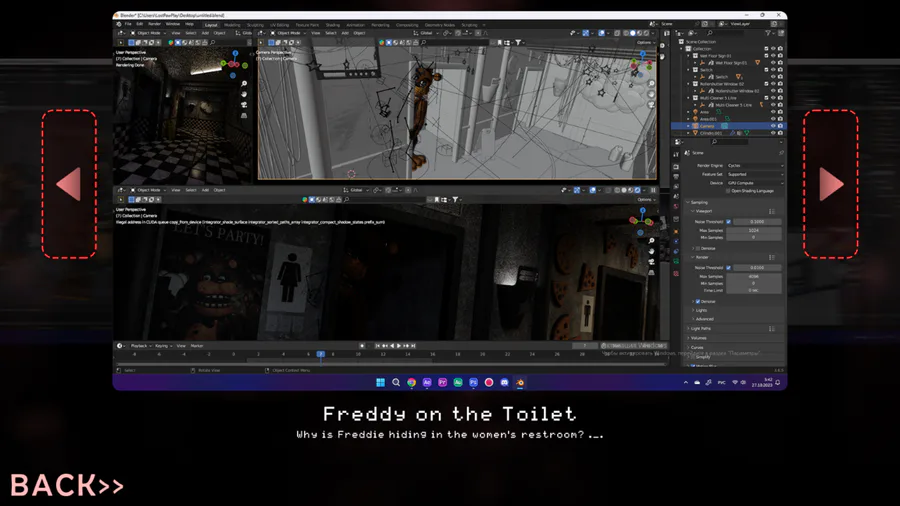The image size is (900, 506).
Task: Expand the Volumes panel
Action: [697, 338]
